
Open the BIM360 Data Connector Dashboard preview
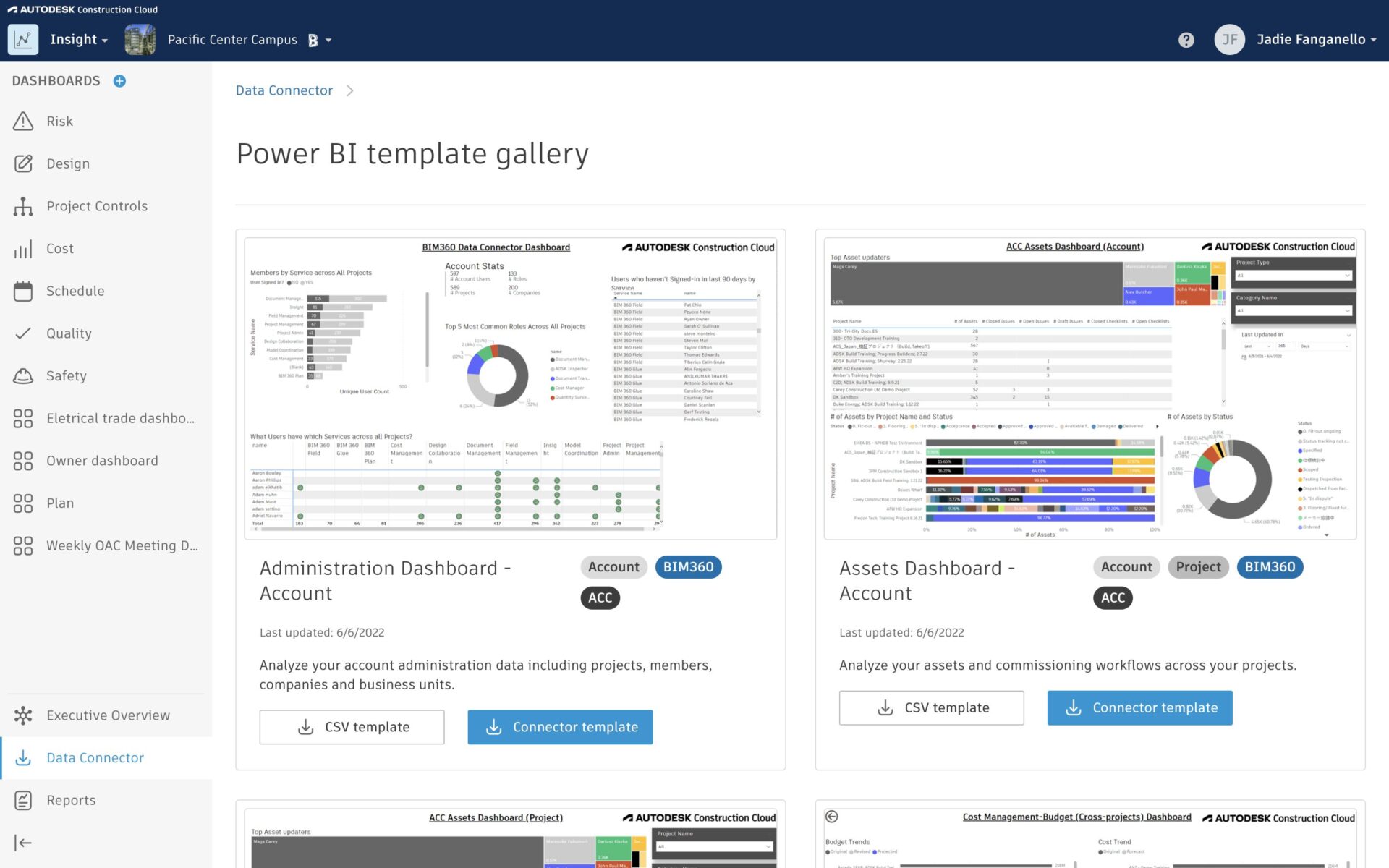511,388
